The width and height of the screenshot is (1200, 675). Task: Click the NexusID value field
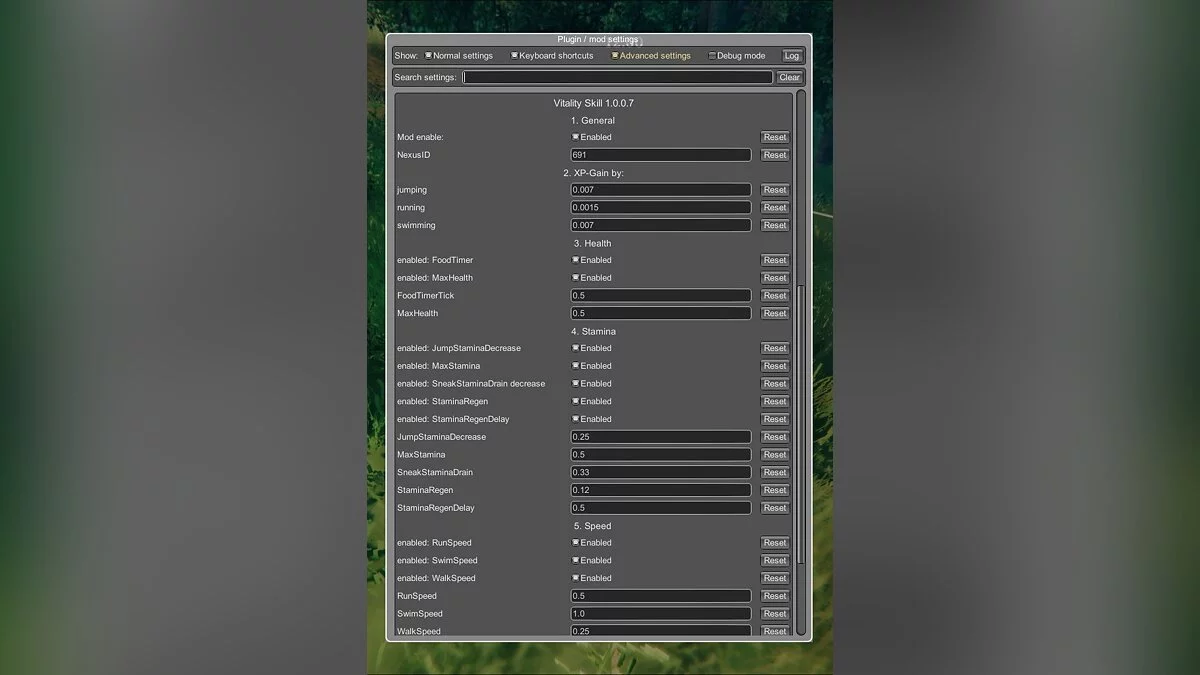point(660,155)
